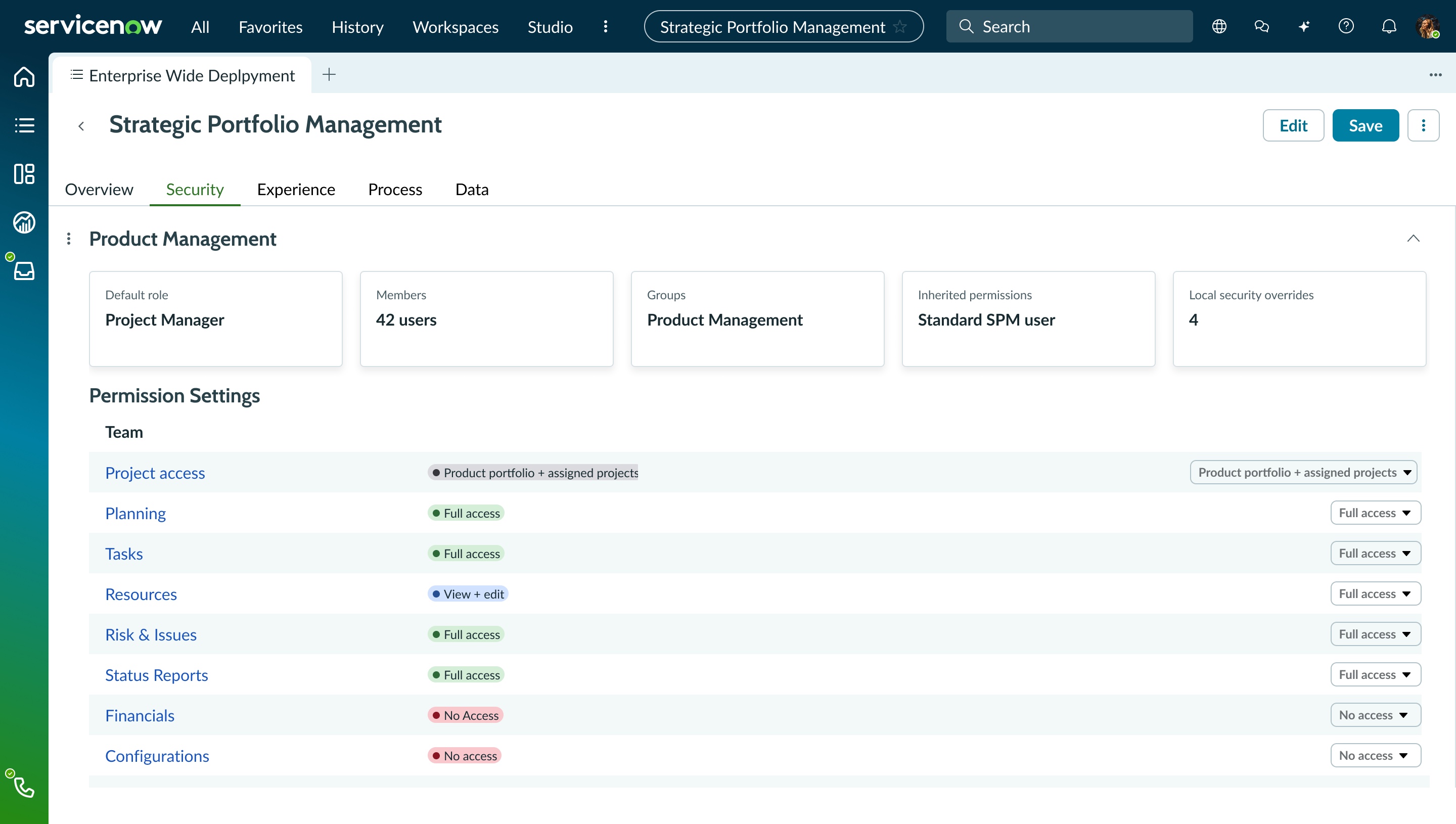Click the Search field
This screenshot has width=1456, height=824.
[x=1069, y=26]
